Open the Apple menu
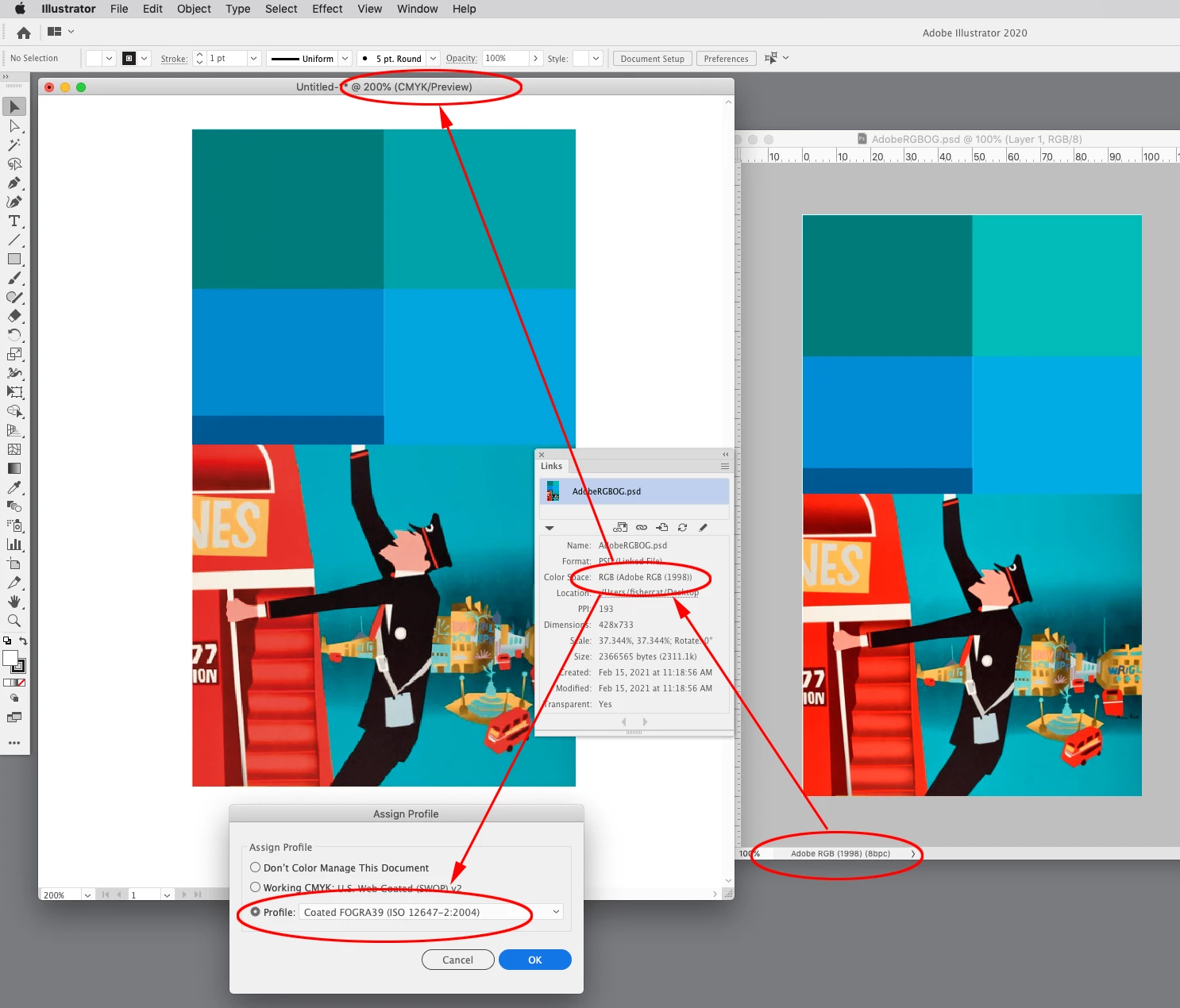 pos(20,9)
